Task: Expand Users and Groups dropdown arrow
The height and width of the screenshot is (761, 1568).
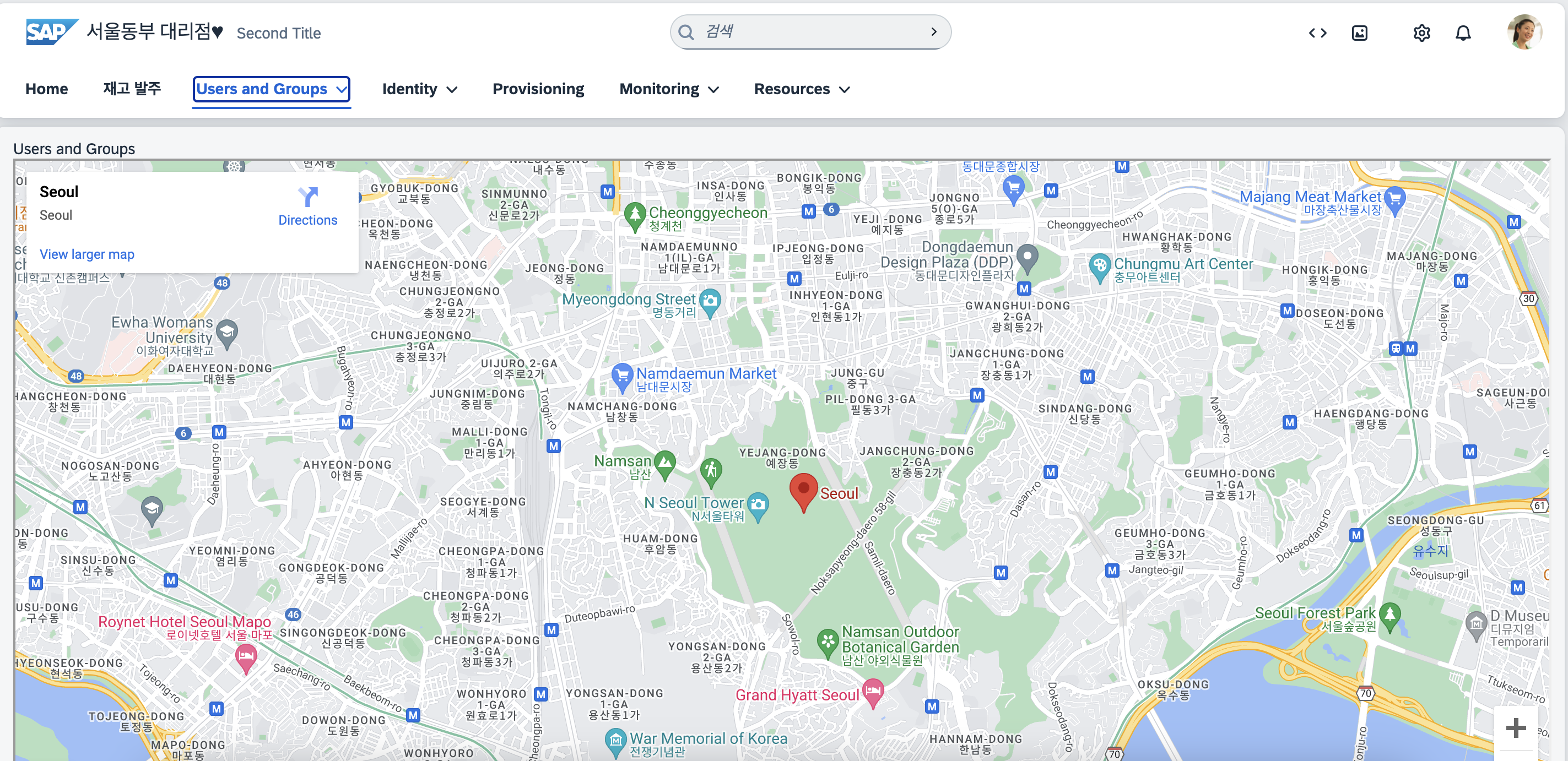Action: point(342,89)
